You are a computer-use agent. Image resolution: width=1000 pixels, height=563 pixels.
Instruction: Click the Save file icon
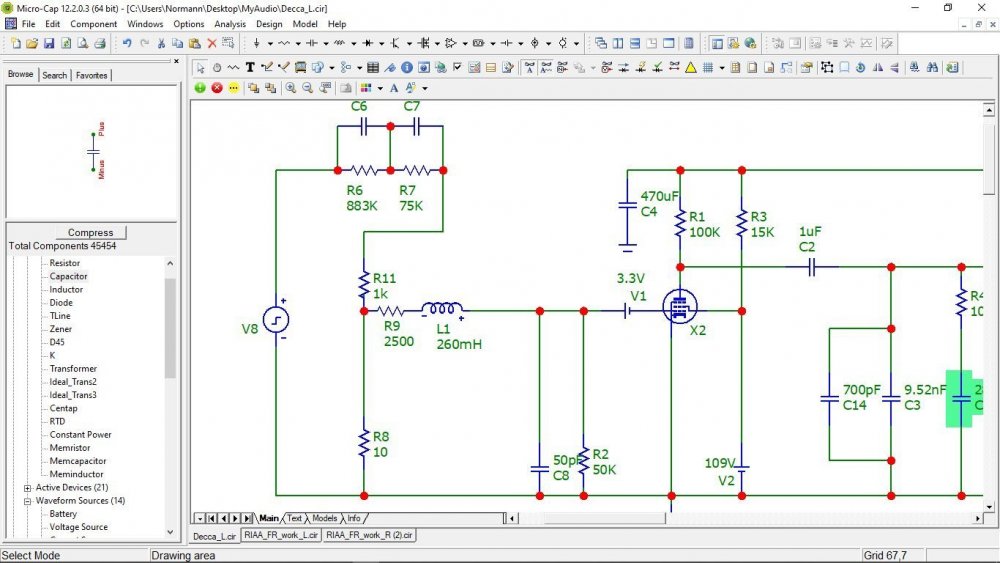[x=50, y=43]
